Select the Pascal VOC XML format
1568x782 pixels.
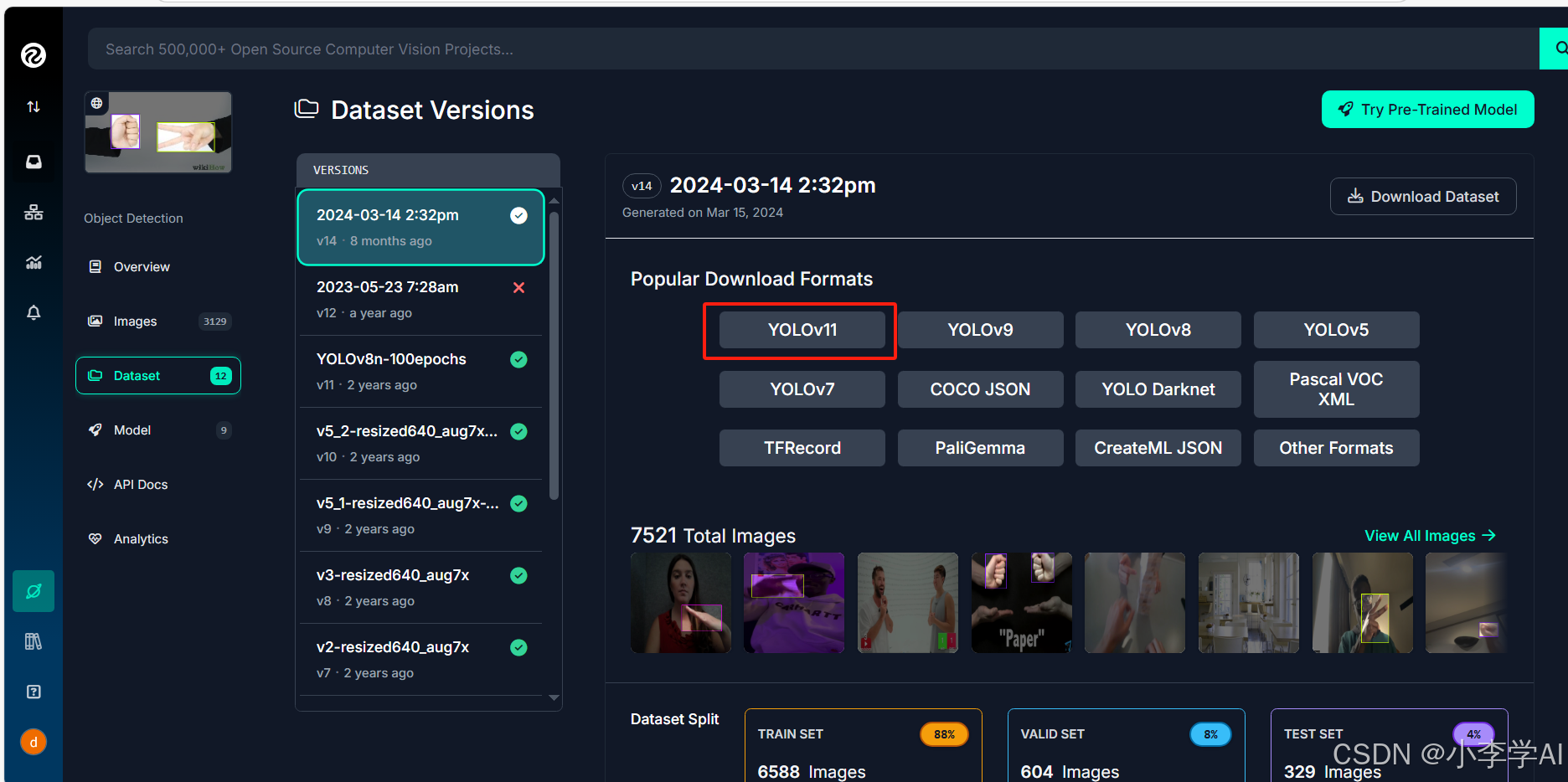pyautogui.click(x=1336, y=389)
